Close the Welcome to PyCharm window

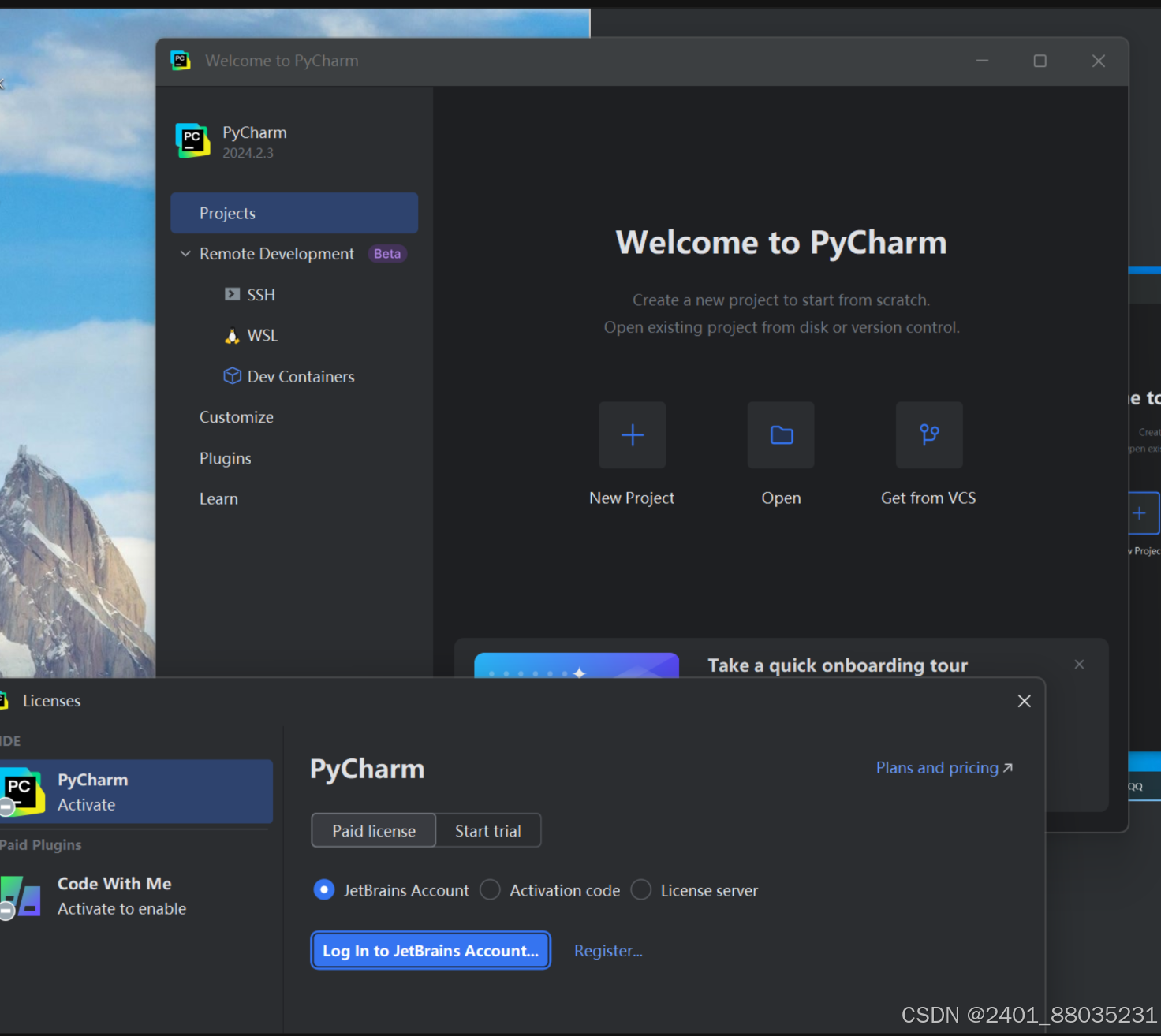[x=1099, y=61]
